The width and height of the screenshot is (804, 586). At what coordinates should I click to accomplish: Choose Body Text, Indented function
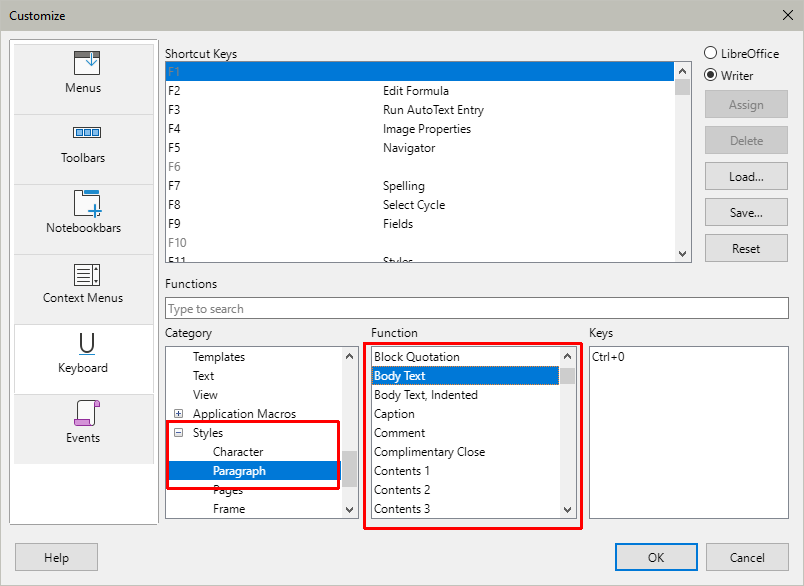point(466,394)
